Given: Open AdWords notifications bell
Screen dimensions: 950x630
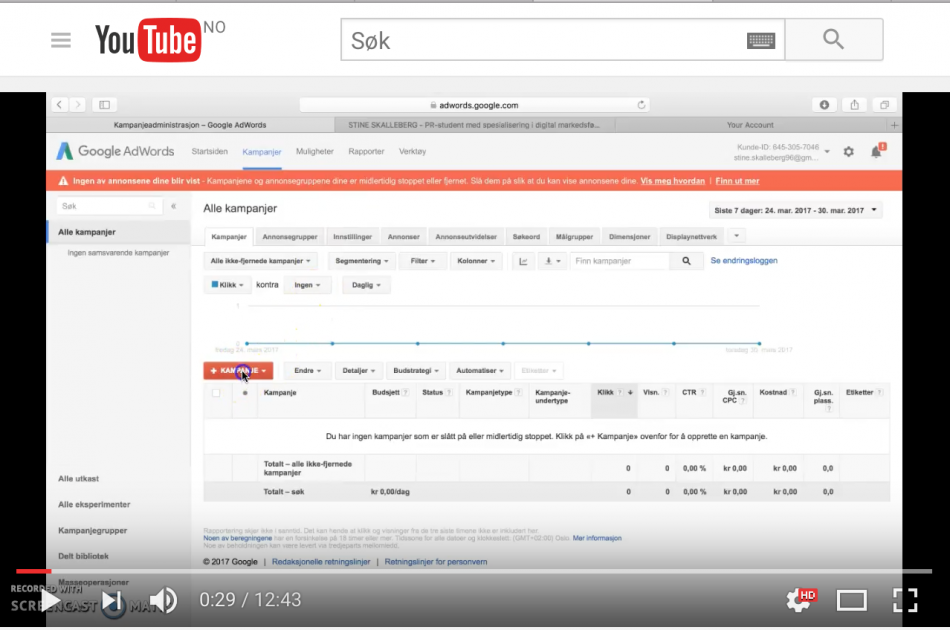Looking at the screenshot, I should tap(877, 151).
